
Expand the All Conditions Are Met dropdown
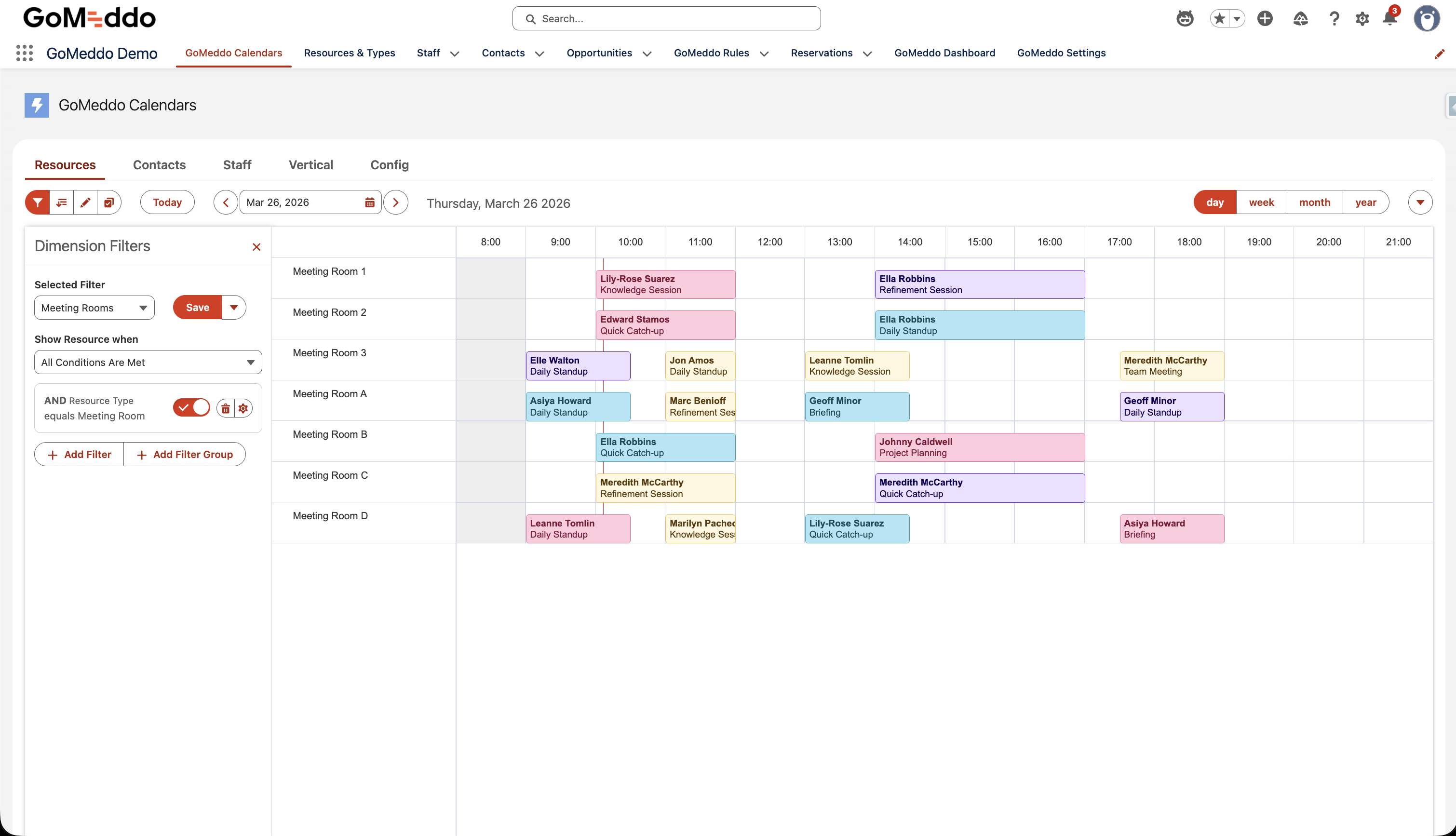click(148, 362)
